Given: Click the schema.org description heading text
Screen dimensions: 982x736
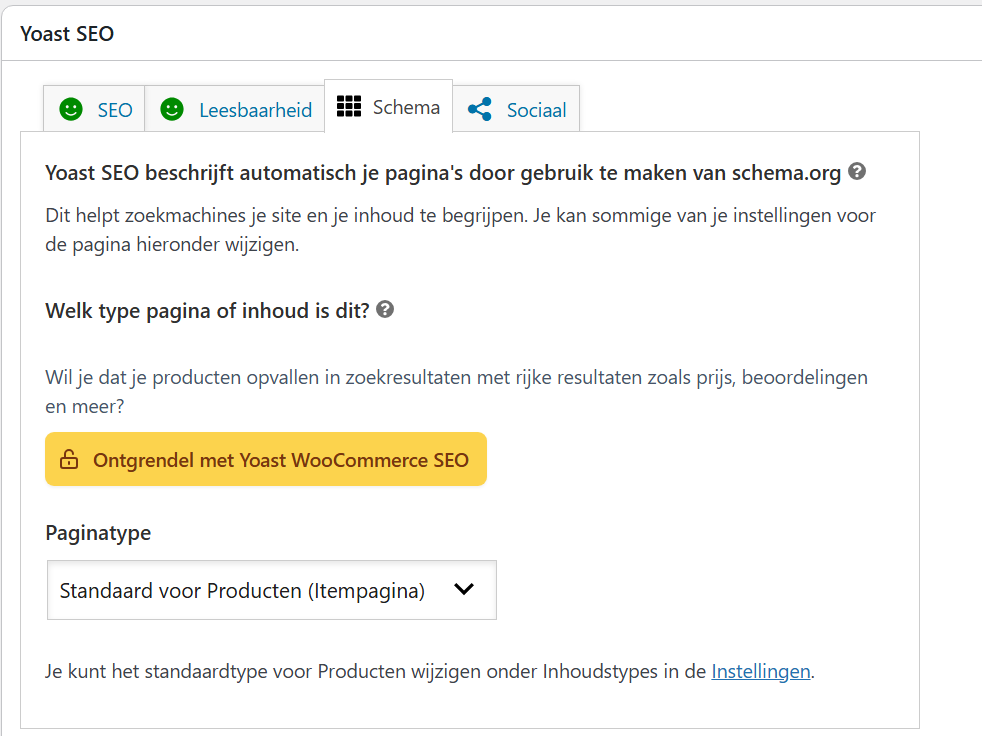Looking at the screenshot, I should pos(443,173).
